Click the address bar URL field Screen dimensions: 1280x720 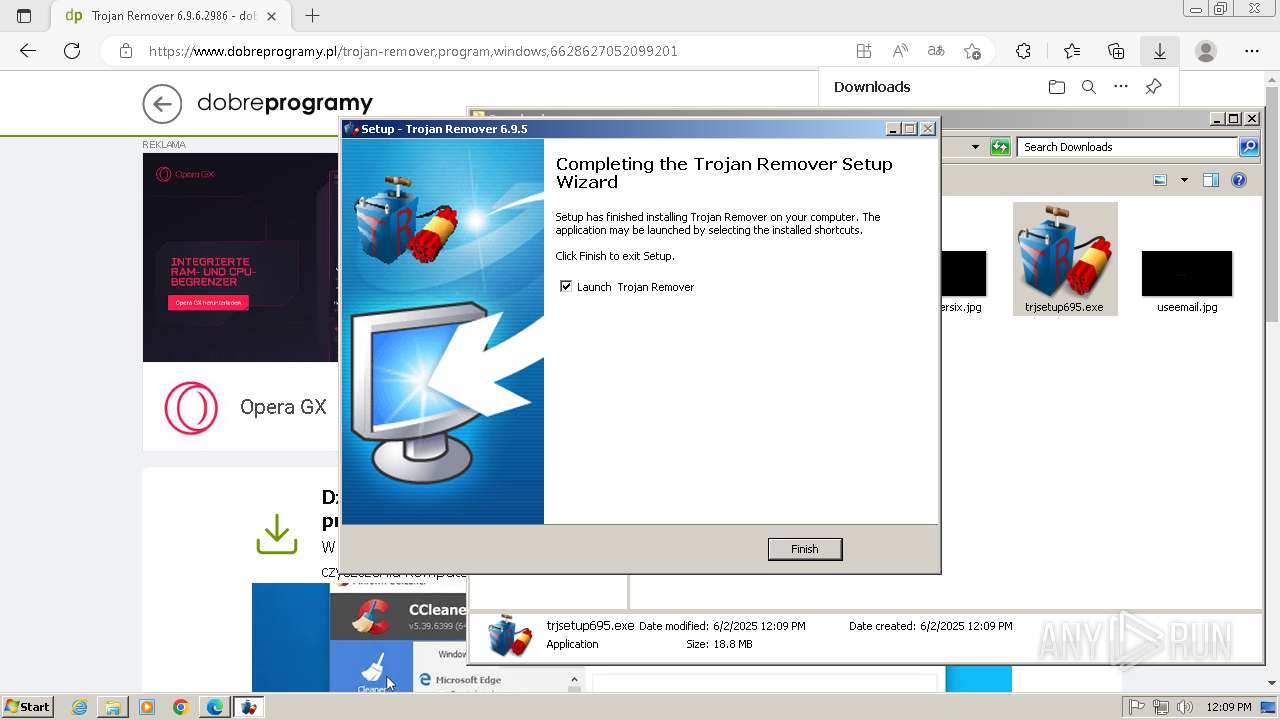click(x=413, y=51)
